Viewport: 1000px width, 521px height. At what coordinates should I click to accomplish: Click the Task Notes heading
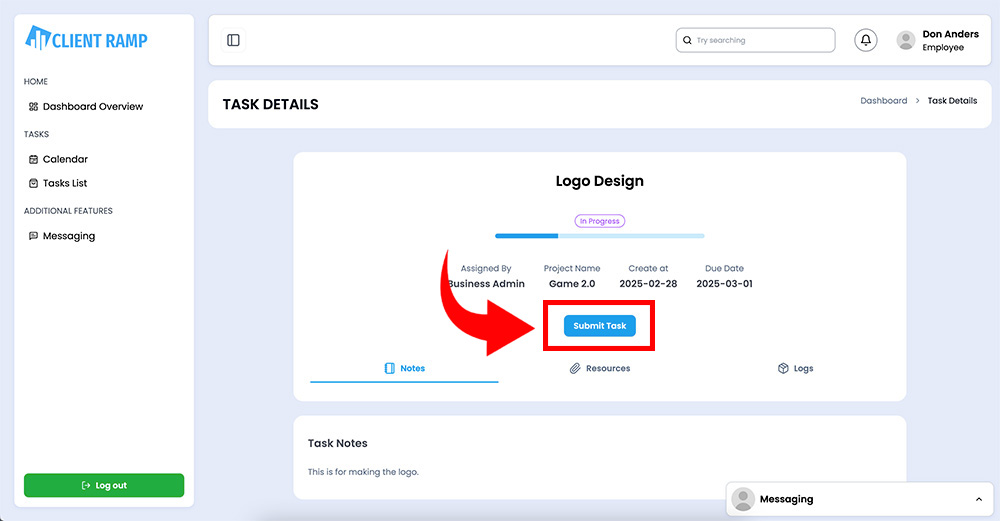[x=337, y=443]
